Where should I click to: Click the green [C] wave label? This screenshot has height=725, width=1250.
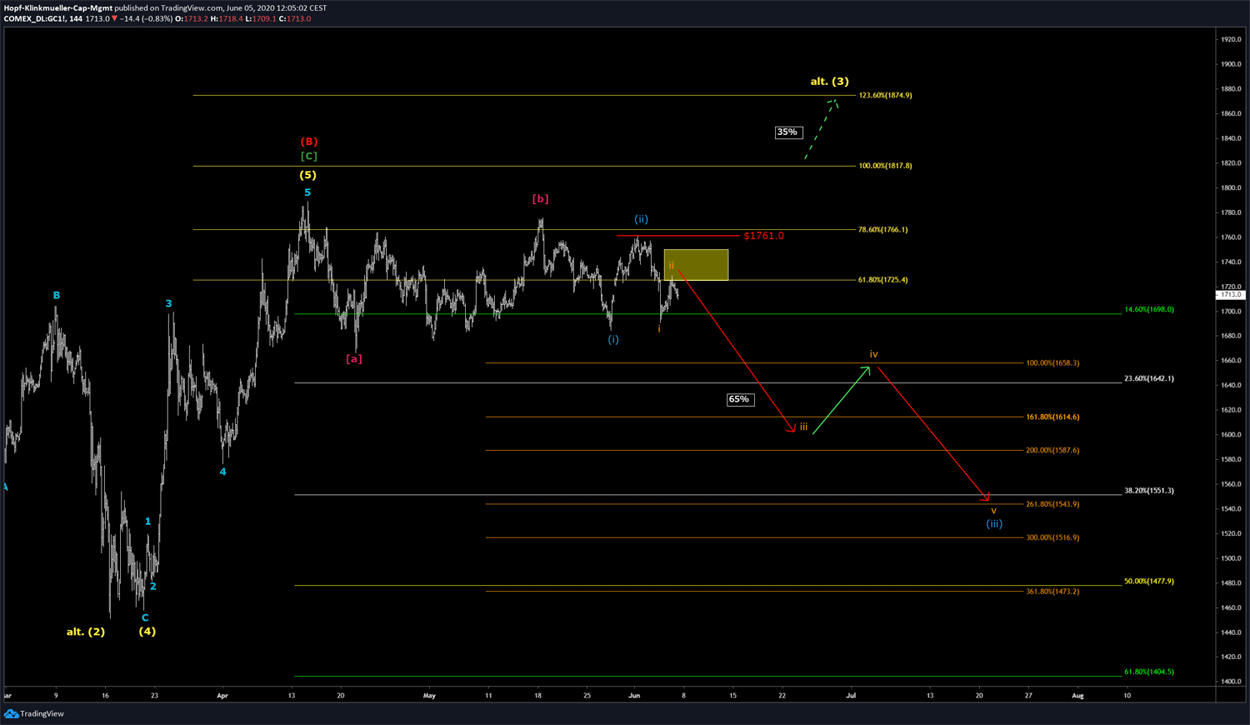pyautogui.click(x=309, y=156)
